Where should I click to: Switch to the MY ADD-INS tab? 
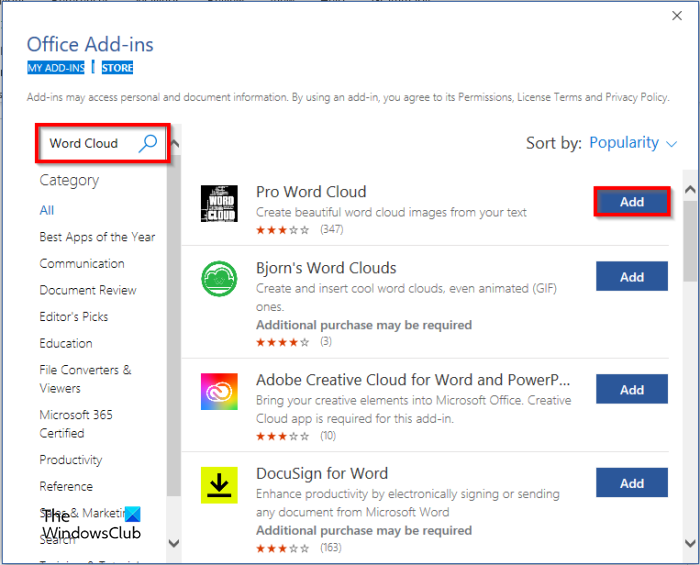[55, 68]
